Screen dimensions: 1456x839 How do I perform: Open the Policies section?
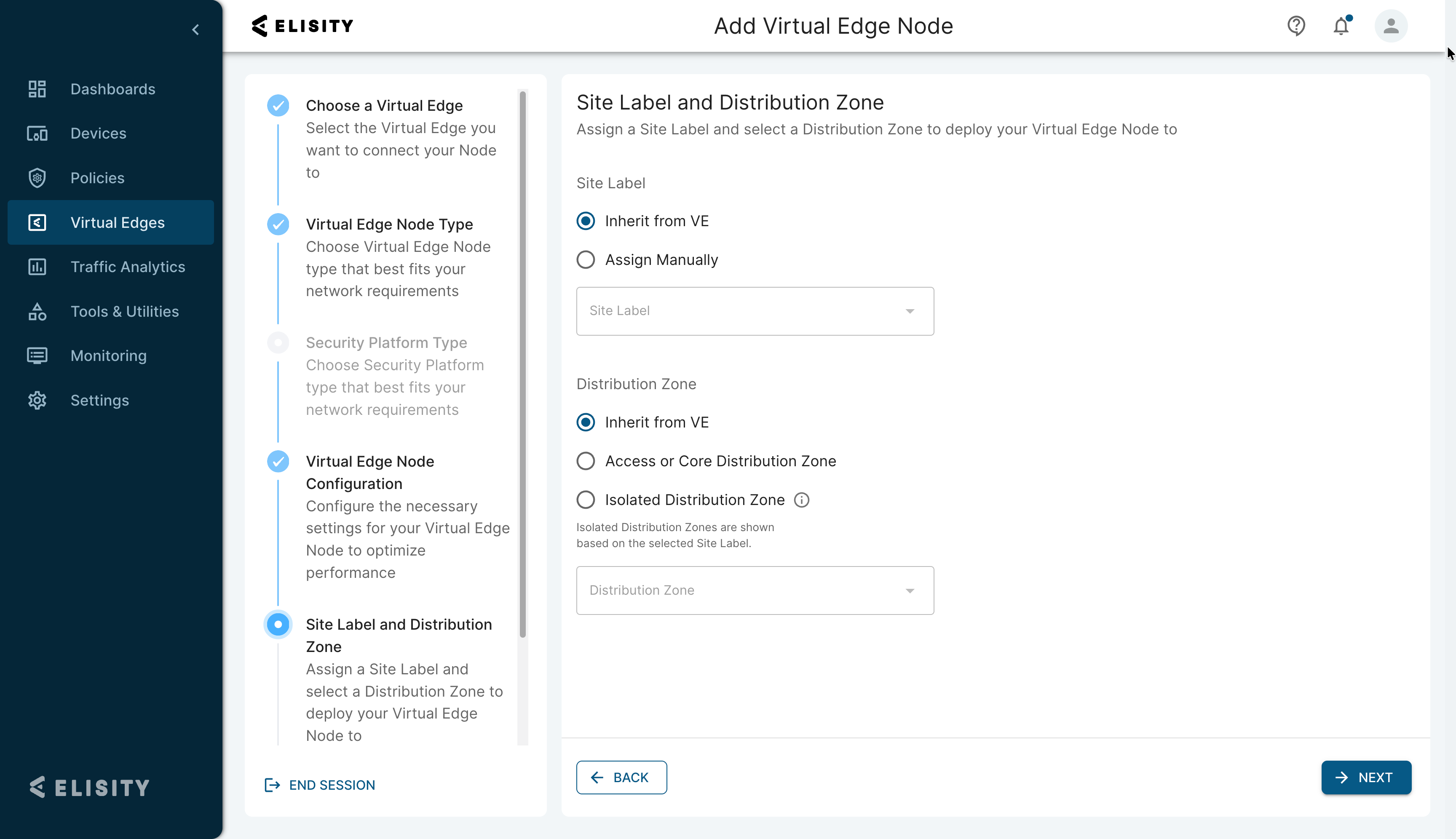pos(97,178)
